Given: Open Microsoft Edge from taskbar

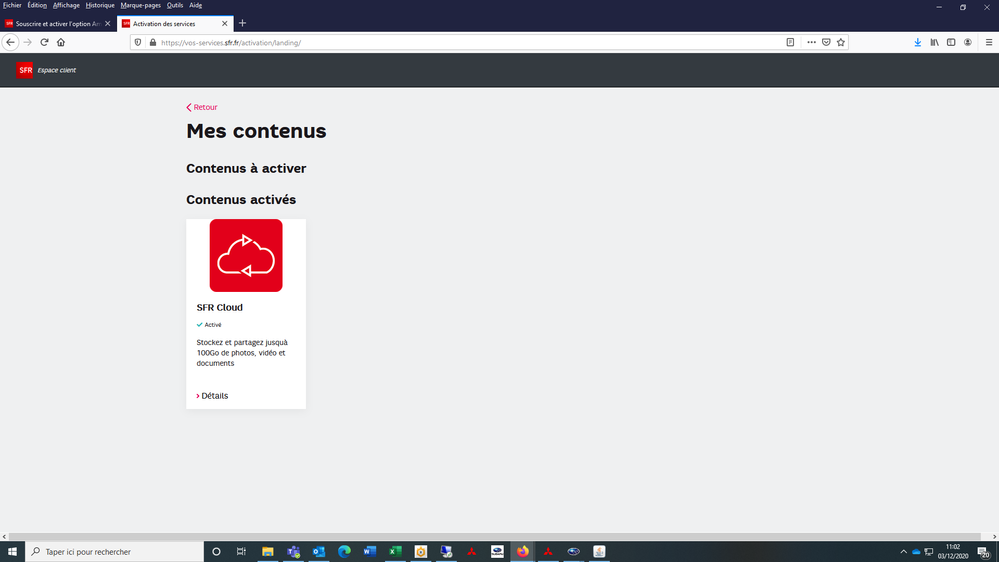Looking at the screenshot, I should [x=344, y=551].
